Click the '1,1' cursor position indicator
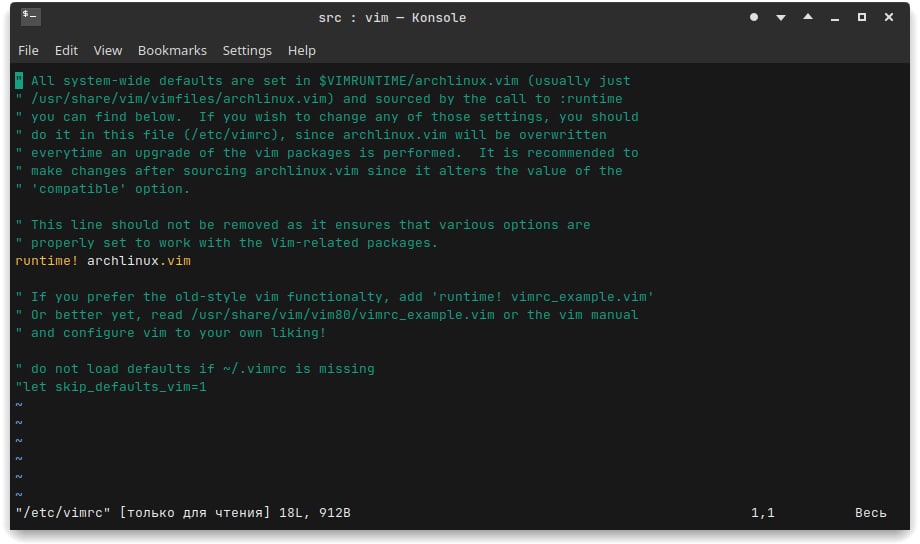920x544 pixels. pyautogui.click(x=763, y=512)
